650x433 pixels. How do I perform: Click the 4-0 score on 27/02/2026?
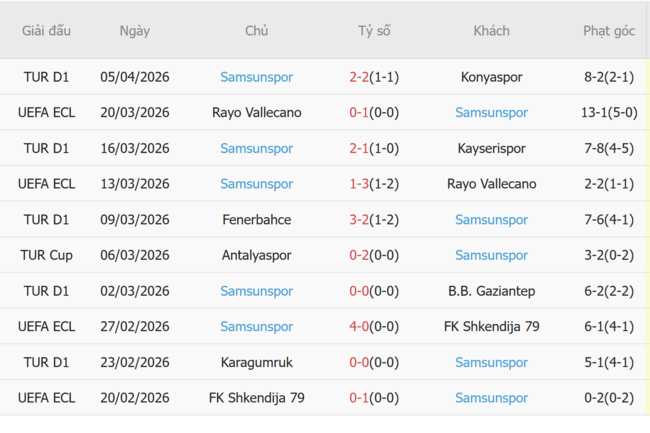(x=359, y=327)
